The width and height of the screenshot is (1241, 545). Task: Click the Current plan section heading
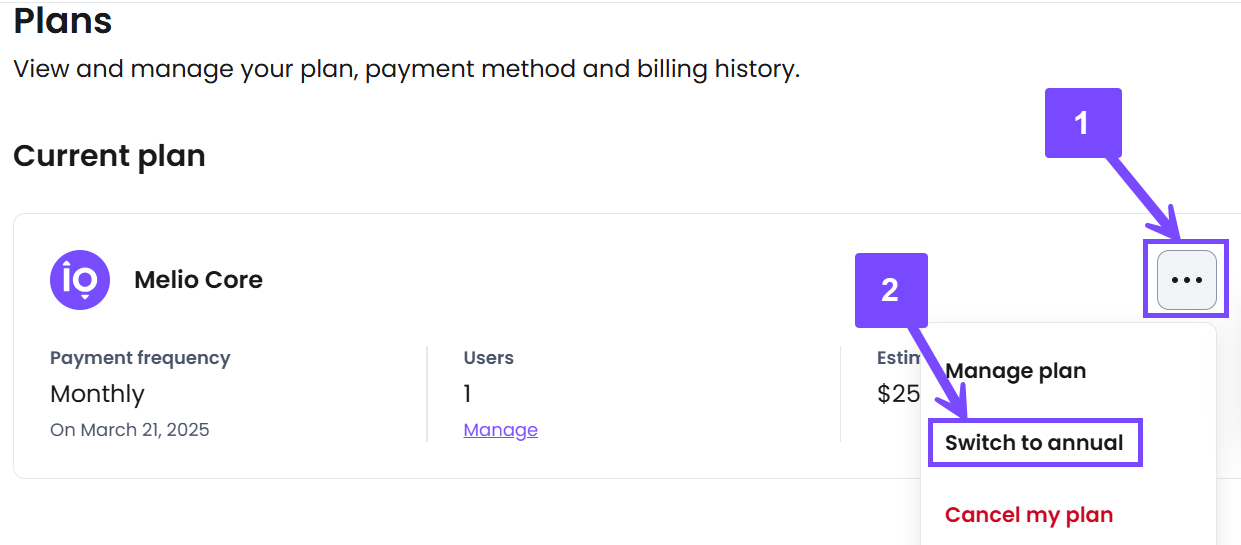[109, 156]
